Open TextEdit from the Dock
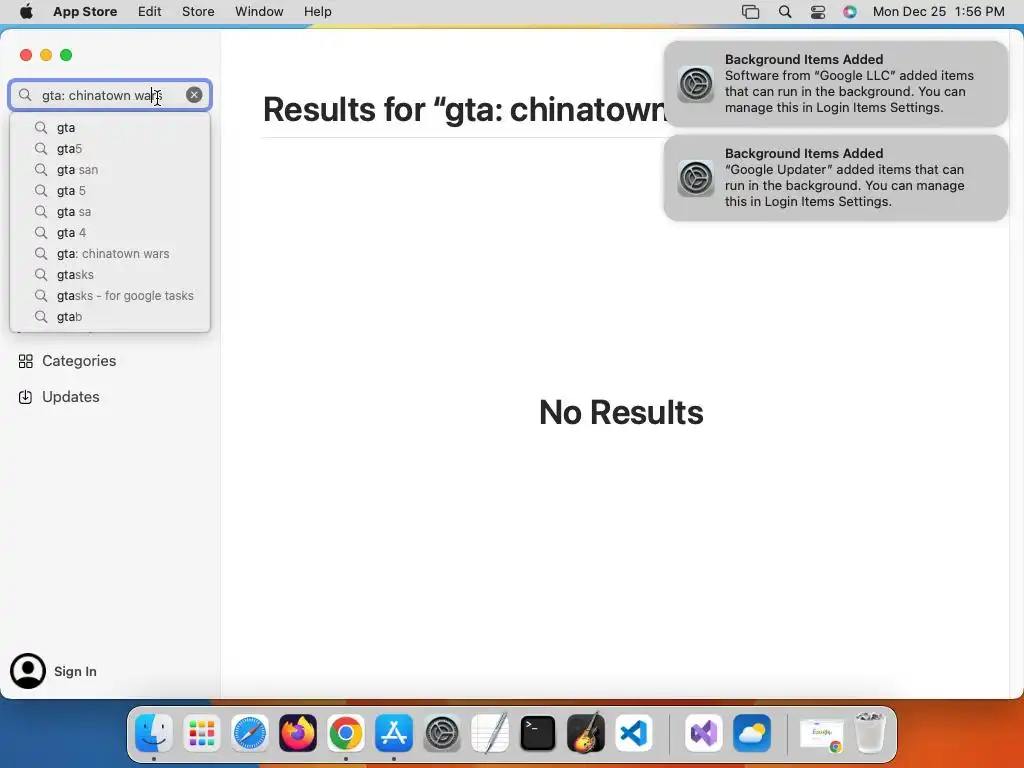This screenshot has height=768, width=1024. click(x=490, y=733)
